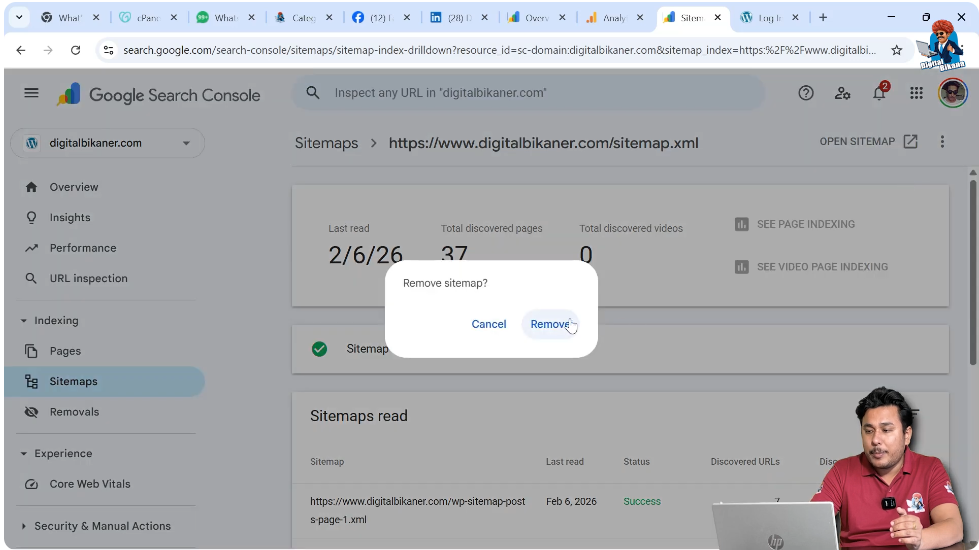This screenshot has width=979, height=550.
Task: Click SEE PAGE INDEXING
Action: pos(795,224)
